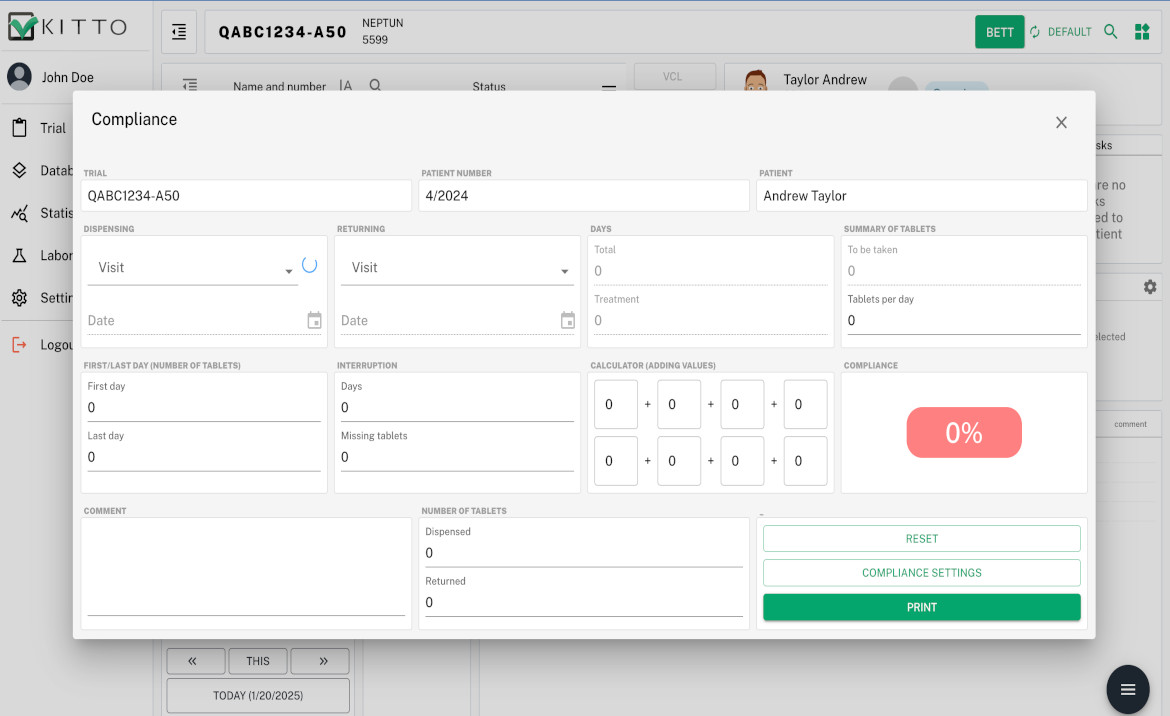Open COMPLIANCE SETTINGS

[921, 573]
